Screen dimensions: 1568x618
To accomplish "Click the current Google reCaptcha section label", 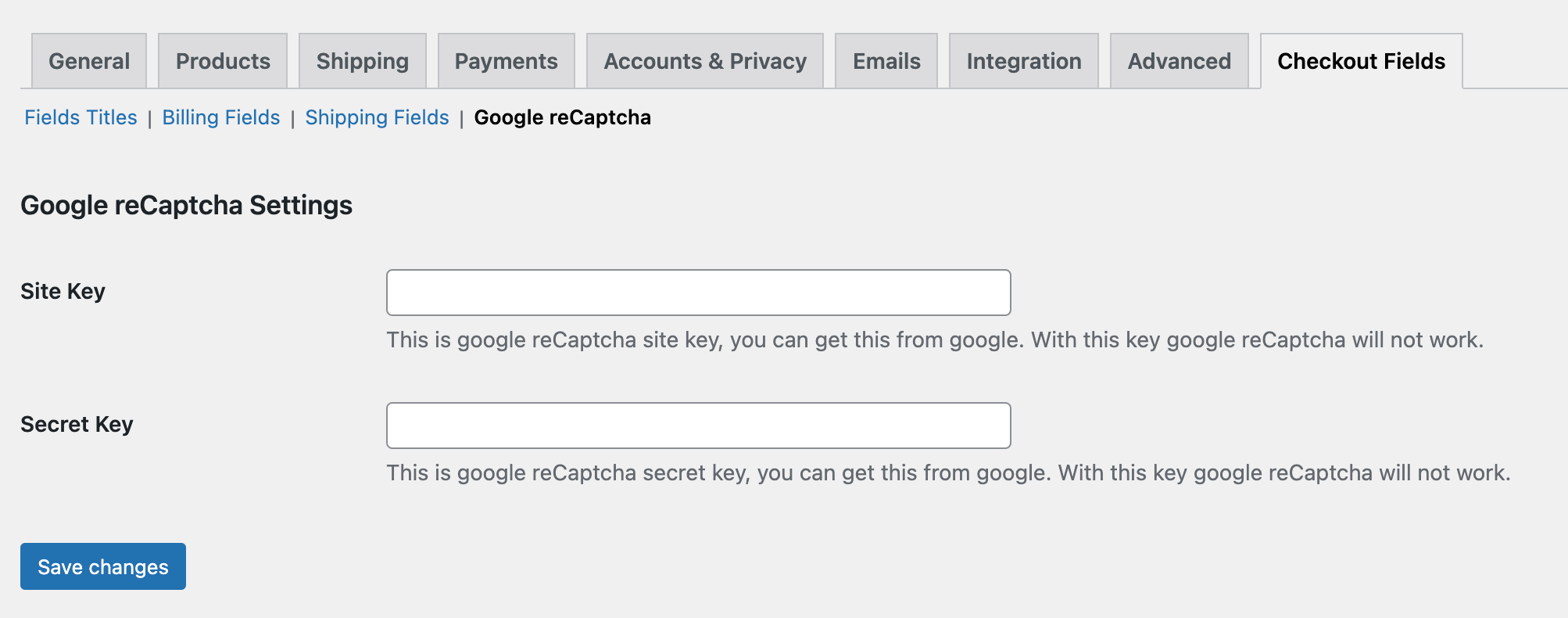I will (x=563, y=117).
